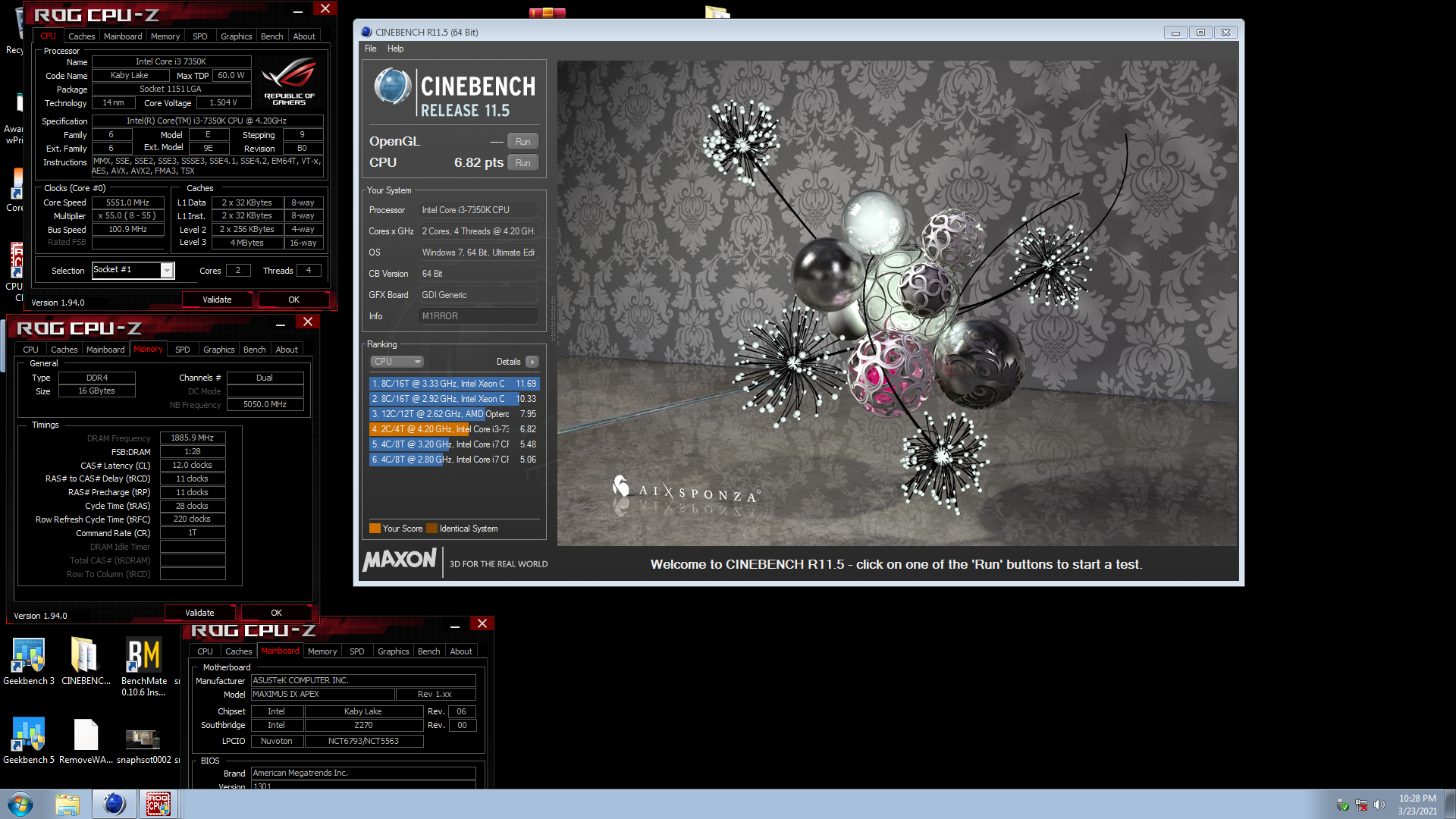Viewport: 1456px width, 819px height.
Task: Click the volume speaker tray icon
Action: tap(1379, 805)
